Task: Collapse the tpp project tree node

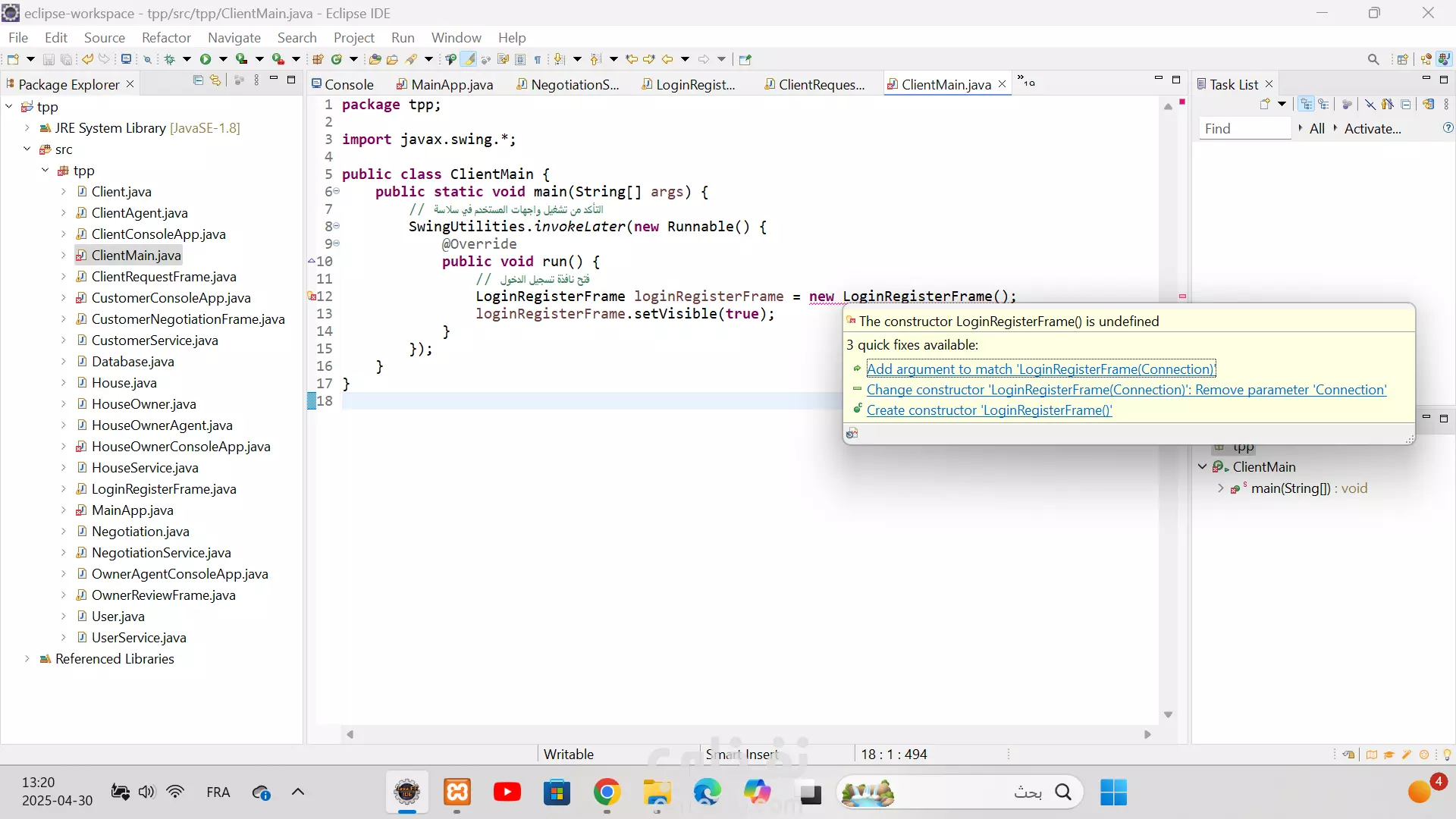Action: [x=9, y=107]
